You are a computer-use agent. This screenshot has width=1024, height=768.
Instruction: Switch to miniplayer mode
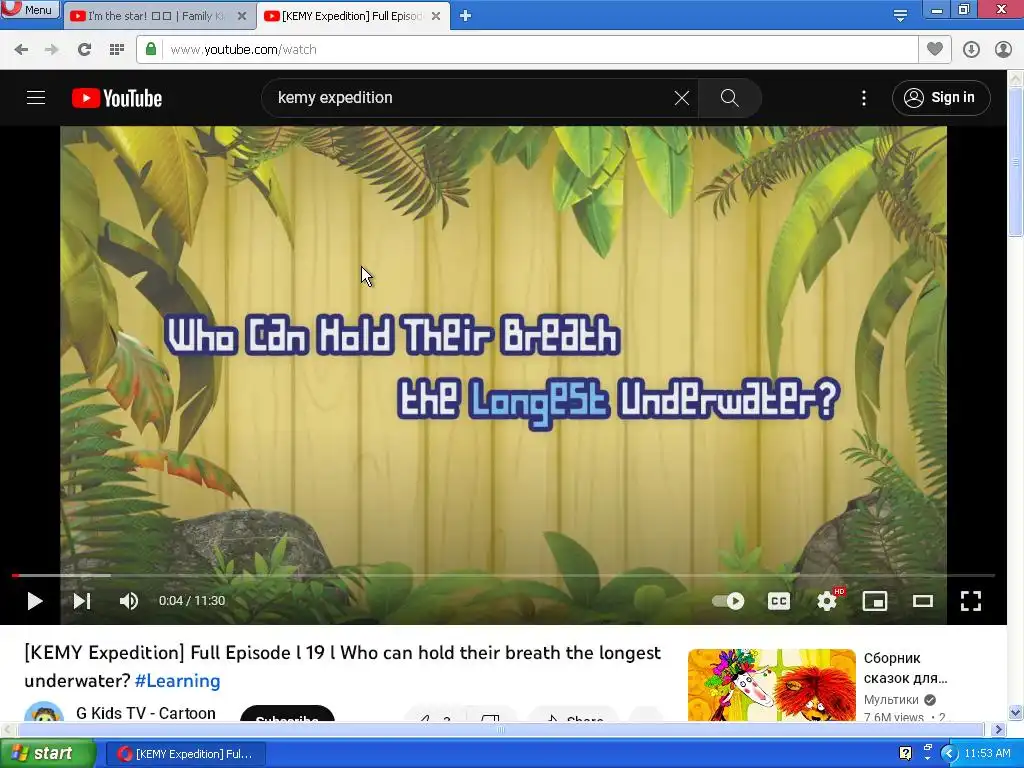click(x=874, y=601)
